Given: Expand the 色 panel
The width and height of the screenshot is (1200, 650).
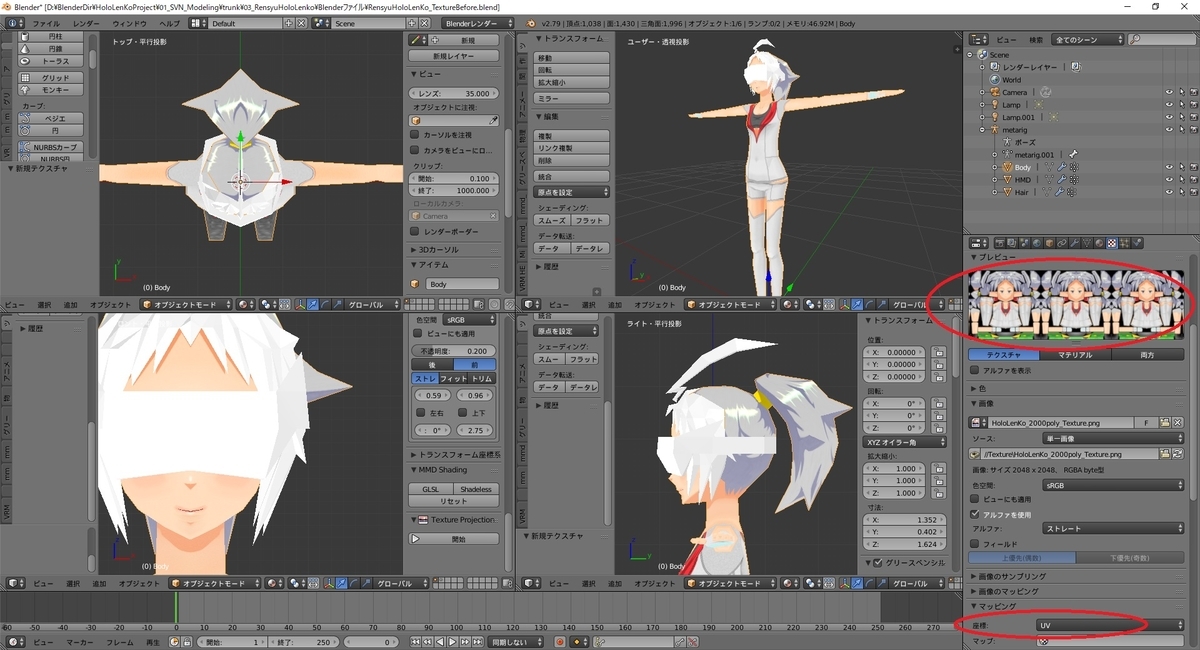Looking at the screenshot, I should click(979, 388).
